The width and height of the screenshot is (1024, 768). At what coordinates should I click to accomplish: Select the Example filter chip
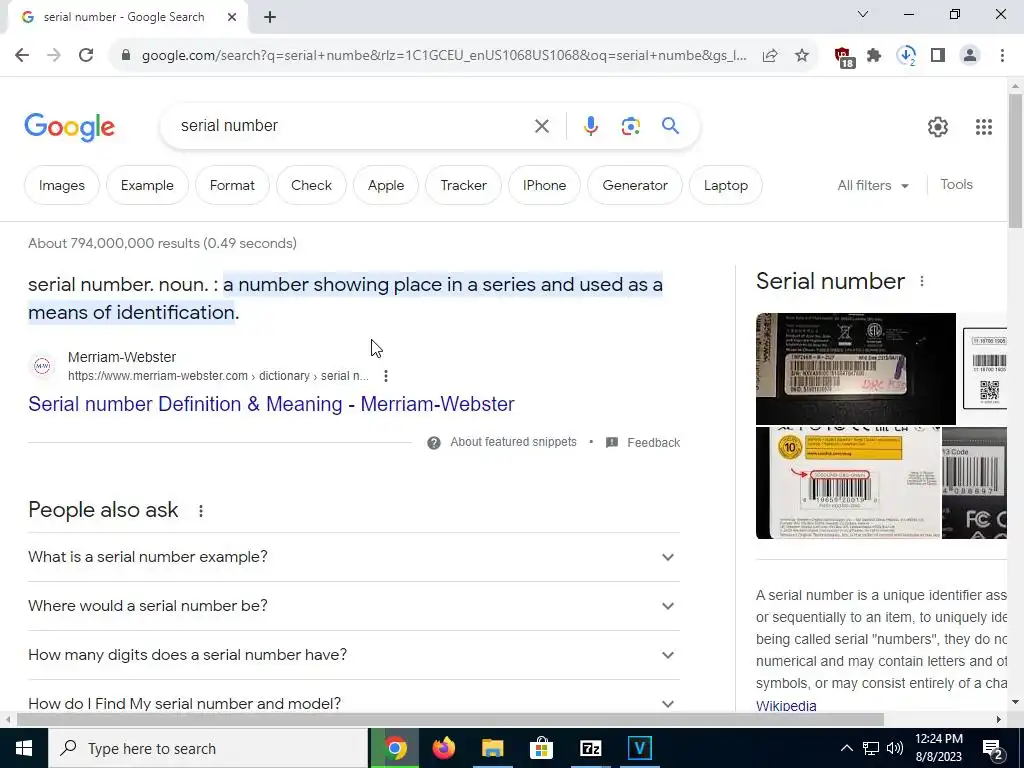(x=147, y=185)
